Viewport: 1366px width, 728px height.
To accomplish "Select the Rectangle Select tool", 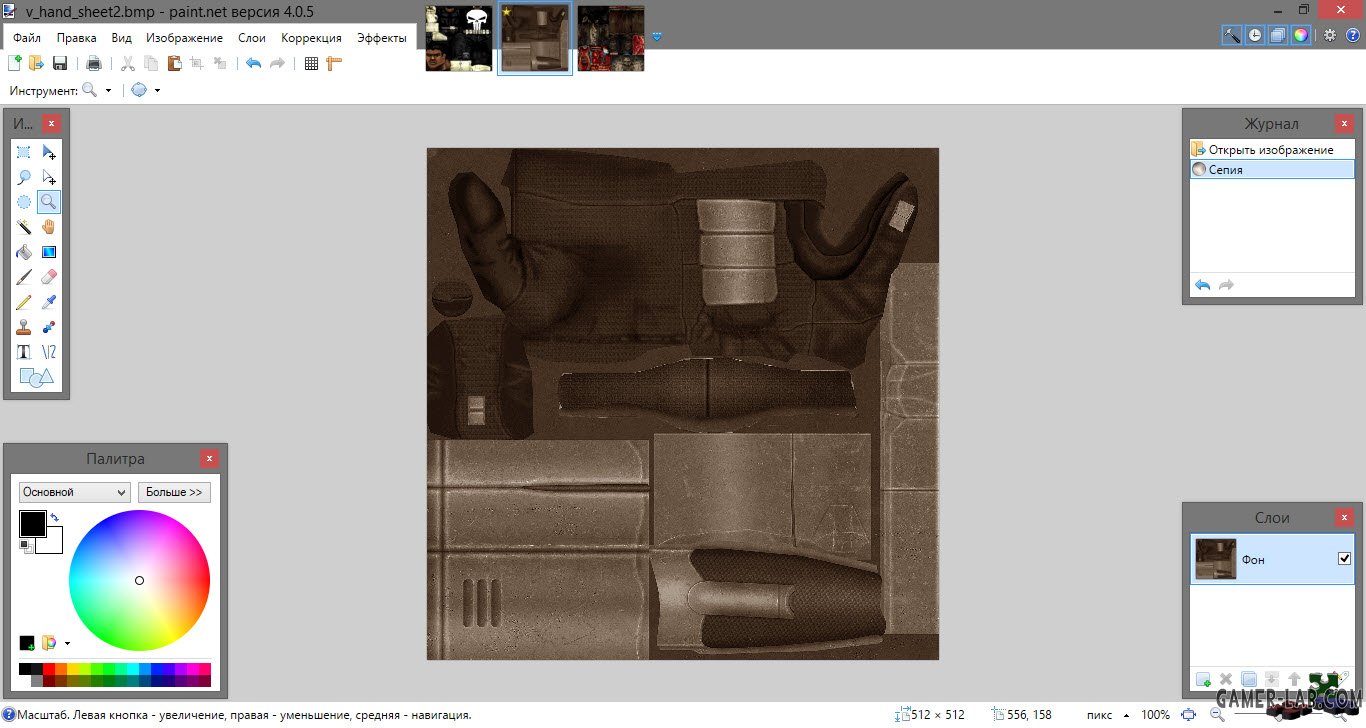I will click(x=24, y=152).
